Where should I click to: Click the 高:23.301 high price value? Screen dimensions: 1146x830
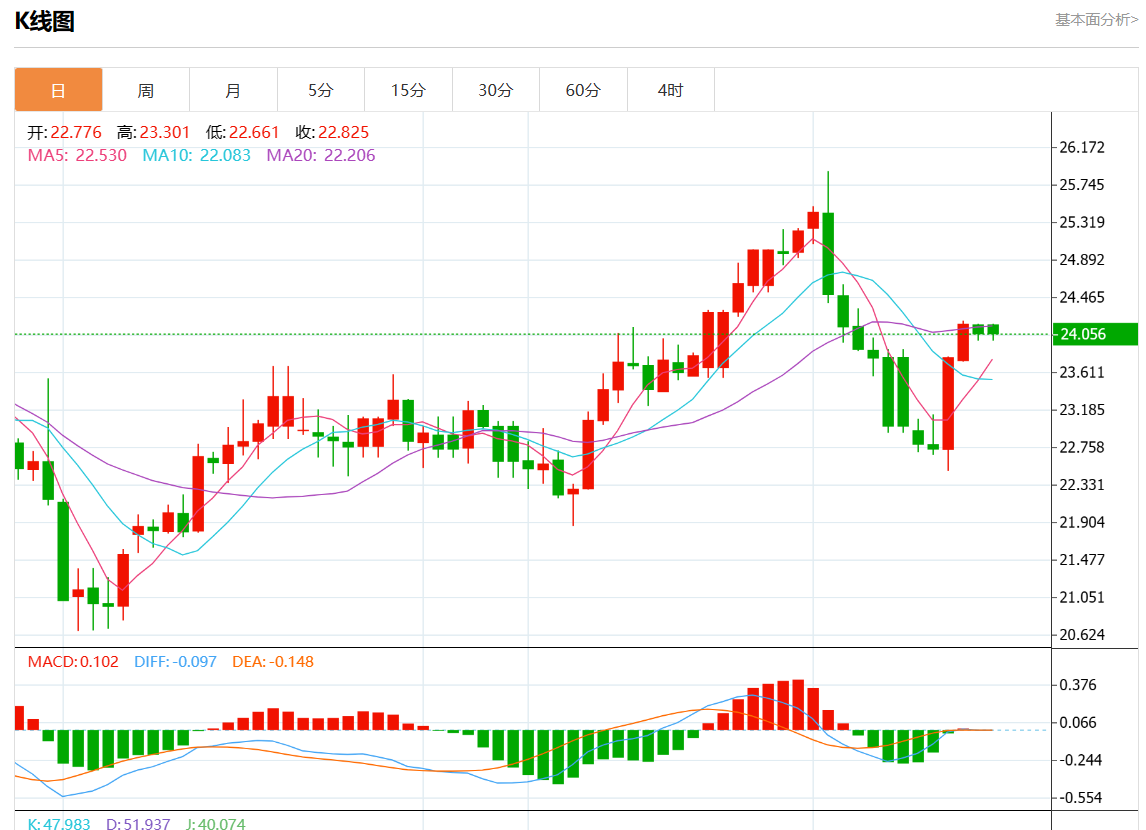[x=153, y=132]
